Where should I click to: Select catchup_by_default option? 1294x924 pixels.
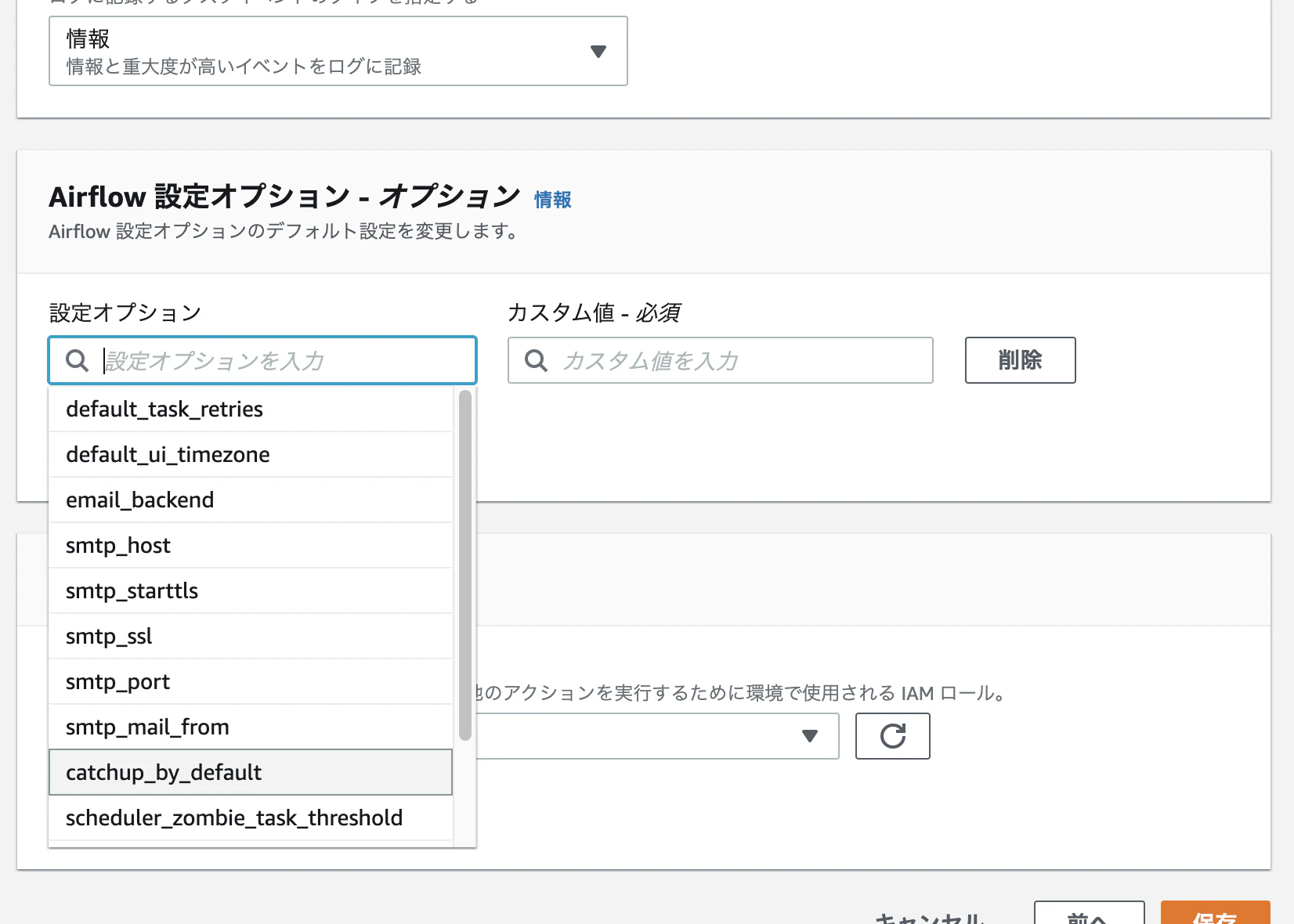coord(251,773)
